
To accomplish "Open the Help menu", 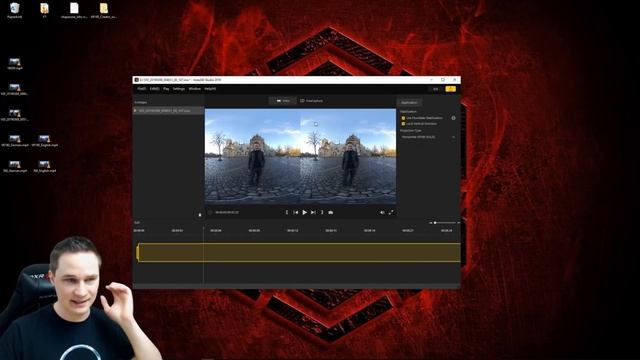I will coord(210,89).
